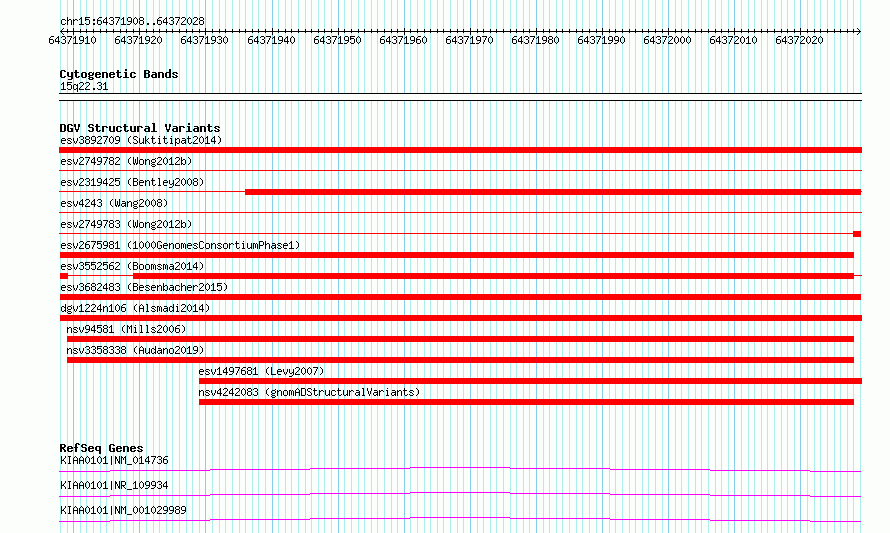Click the small red block ending esv2749783
This screenshot has height=533, width=890.
tap(857, 234)
